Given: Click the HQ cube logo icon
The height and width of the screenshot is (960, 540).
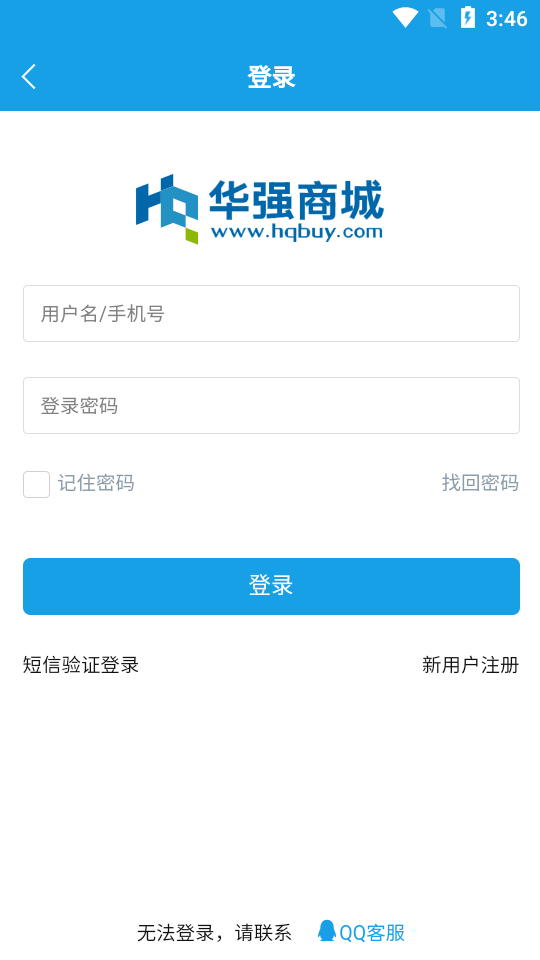Looking at the screenshot, I should pyautogui.click(x=167, y=209).
